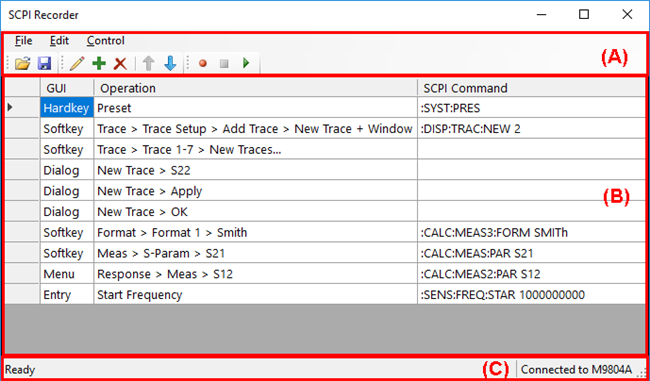Open the Edit menu
This screenshot has width=650, height=381.
tap(59, 41)
